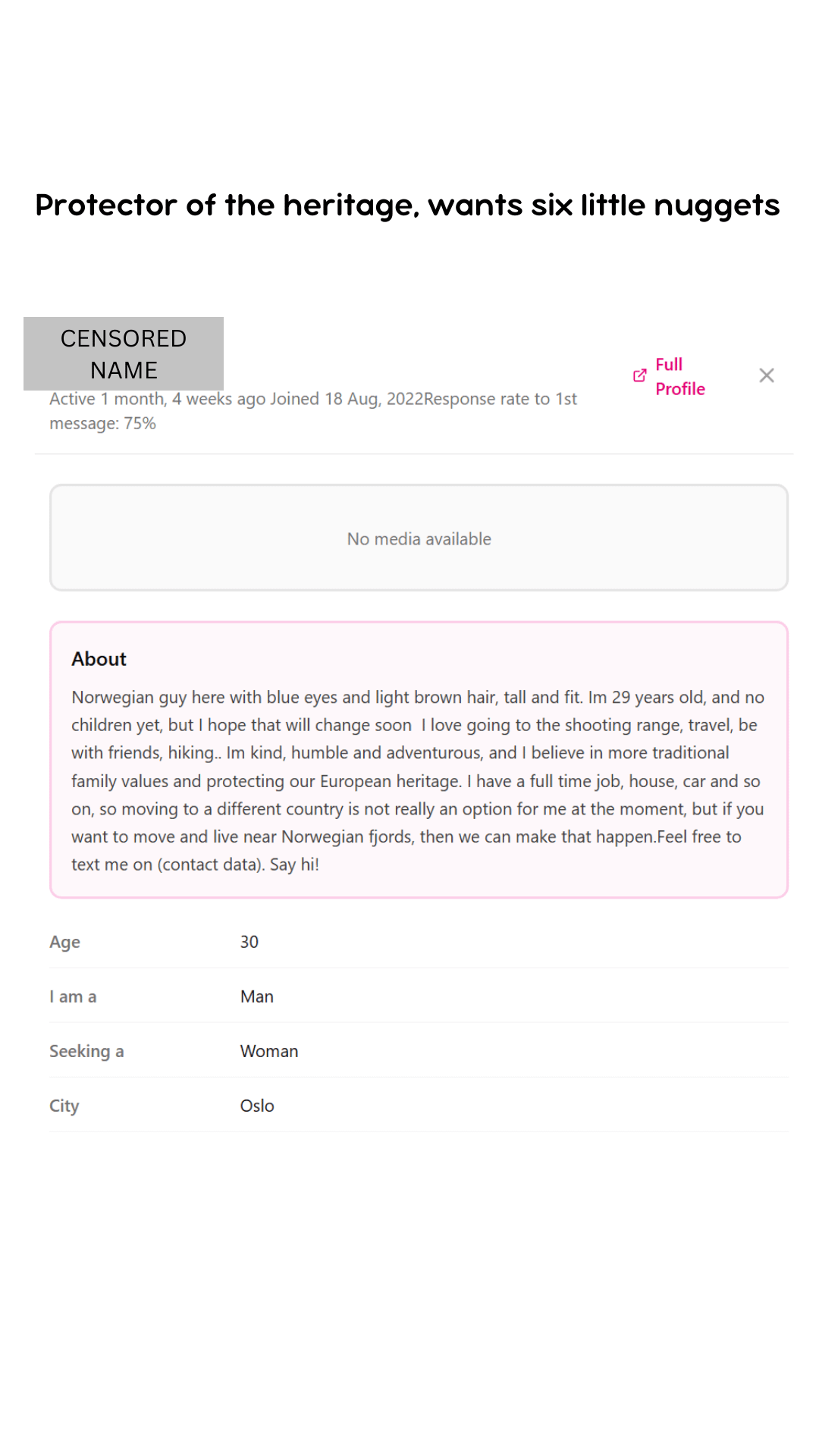This screenshot has height=1456, width=819.
Task: Click the "Protector of the heritage" headline
Action: [407, 205]
